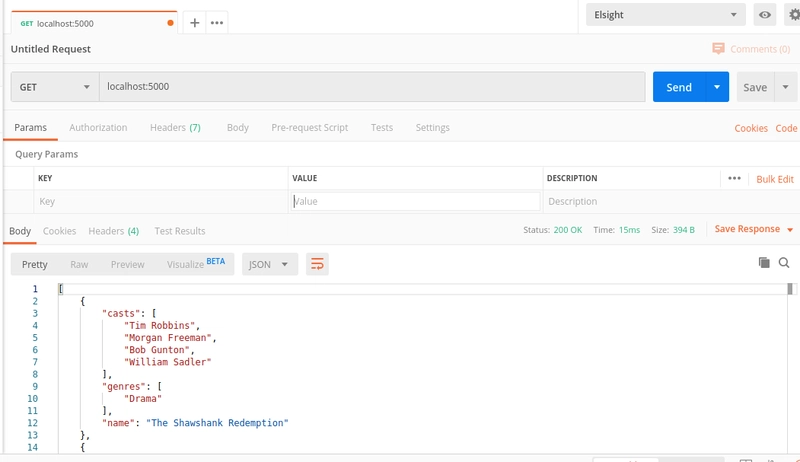Open the Tests tab

(382, 127)
